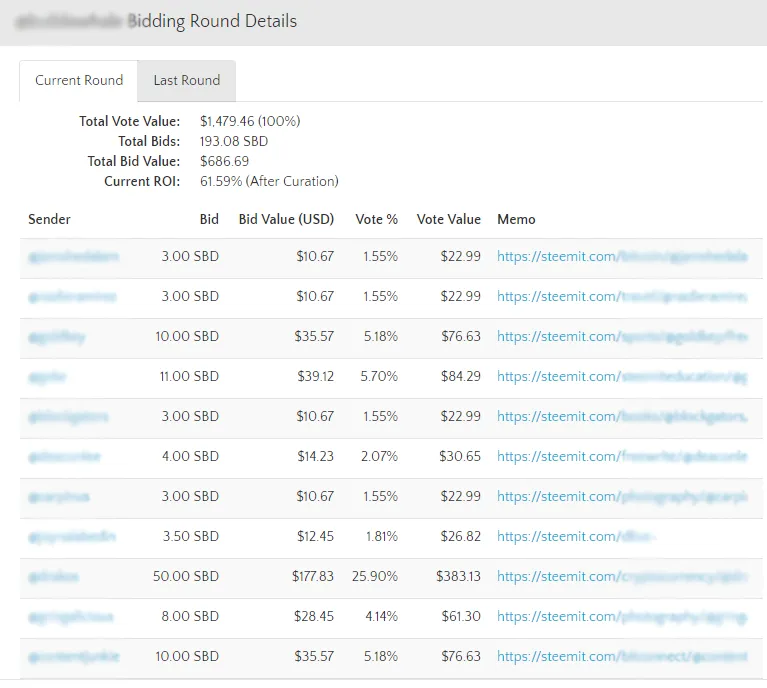The image size is (767, 688).
Task: Click the 5.70% vote percent cell
Action: (379, 376)
